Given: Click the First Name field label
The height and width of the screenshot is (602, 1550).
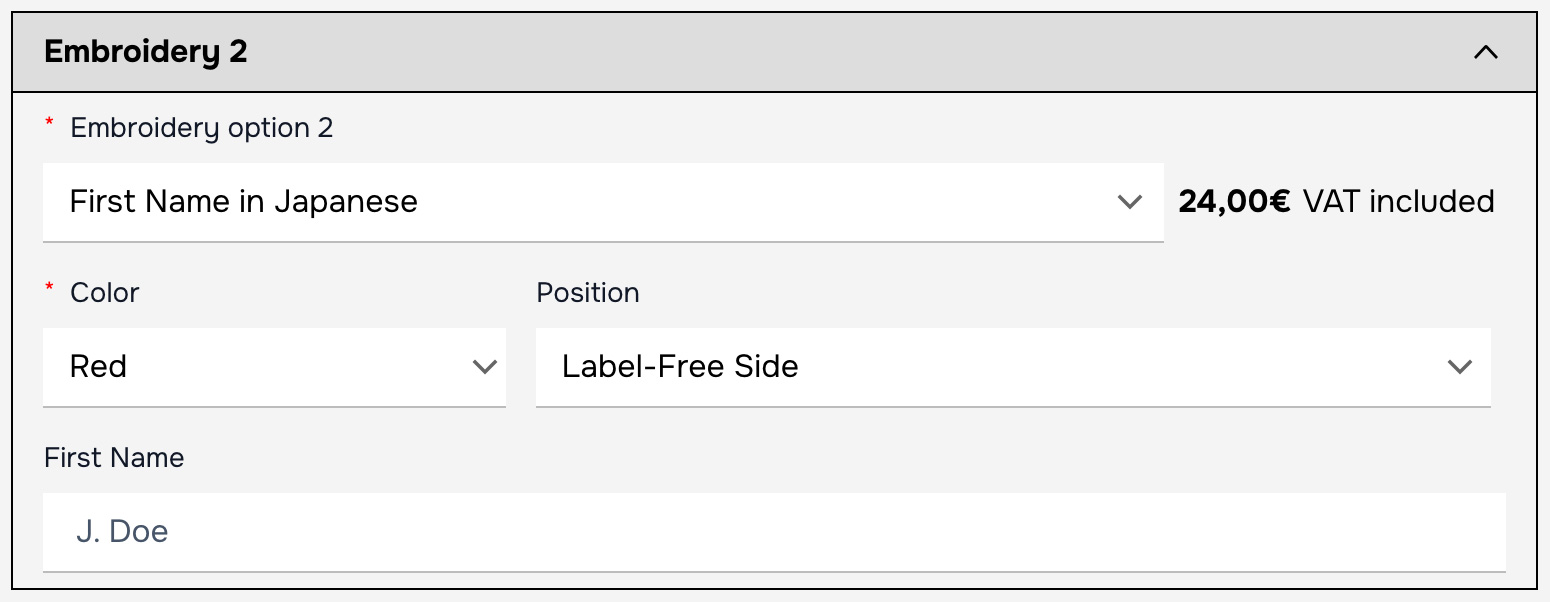Looking at the screenshot, I should (x=114, y=458).
